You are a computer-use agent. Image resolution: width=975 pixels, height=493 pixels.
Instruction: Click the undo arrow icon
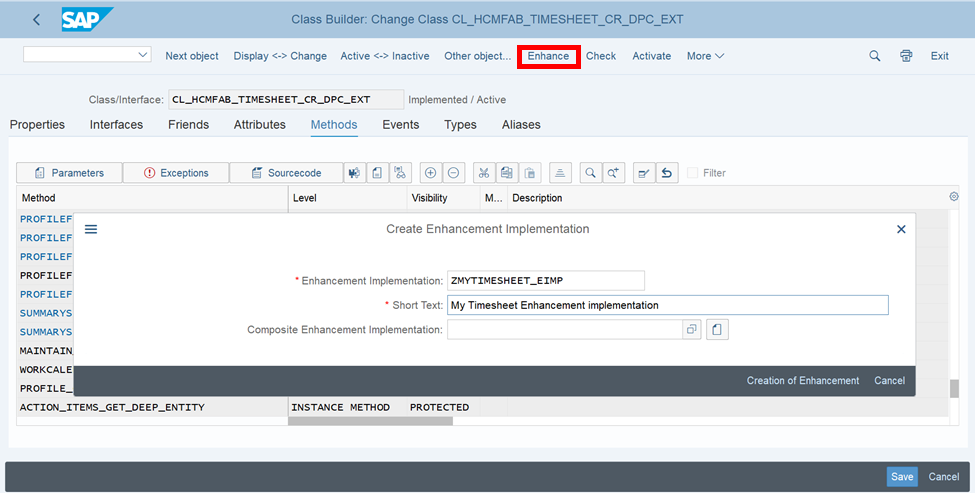(x=667, y=173)
